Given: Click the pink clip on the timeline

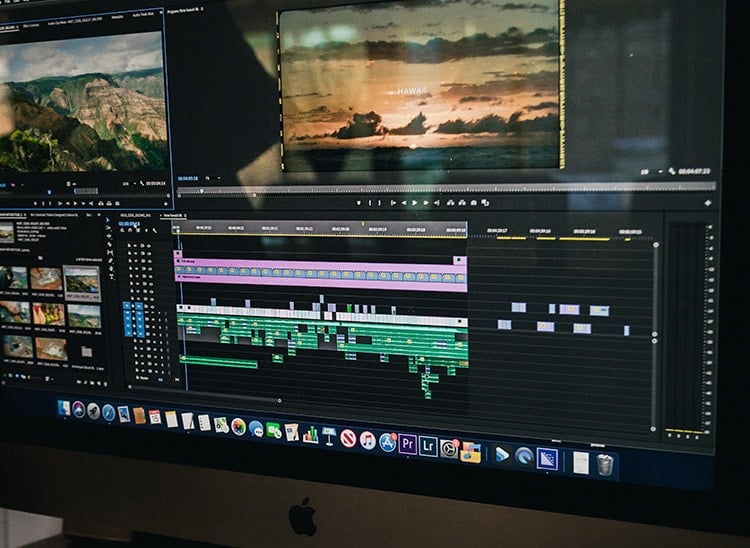Looking at the screenshot, I should [x=320, y=273].
